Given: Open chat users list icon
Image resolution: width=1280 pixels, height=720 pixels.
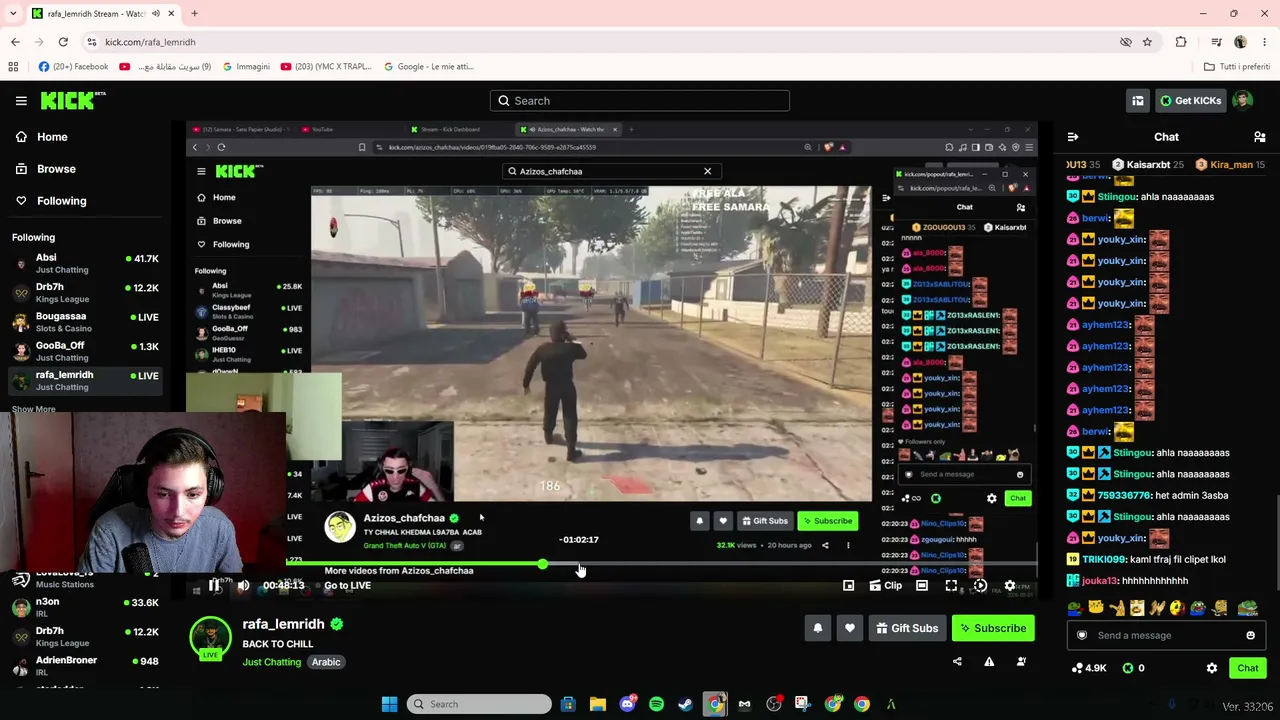Looking at the screenshot, I should [1260, 137].
